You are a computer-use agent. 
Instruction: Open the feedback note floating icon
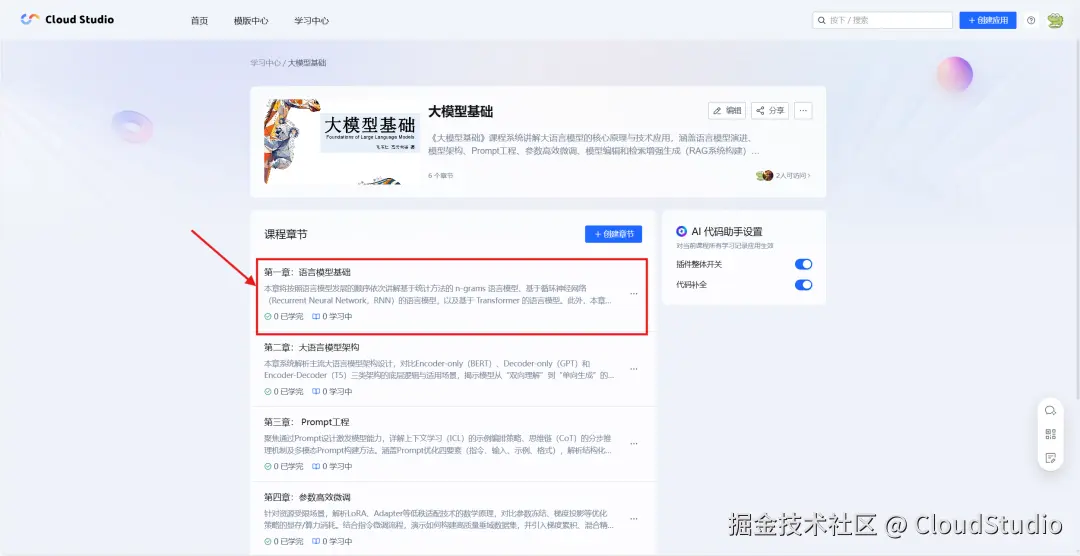pyautogui.click(x=1050, y=457)
